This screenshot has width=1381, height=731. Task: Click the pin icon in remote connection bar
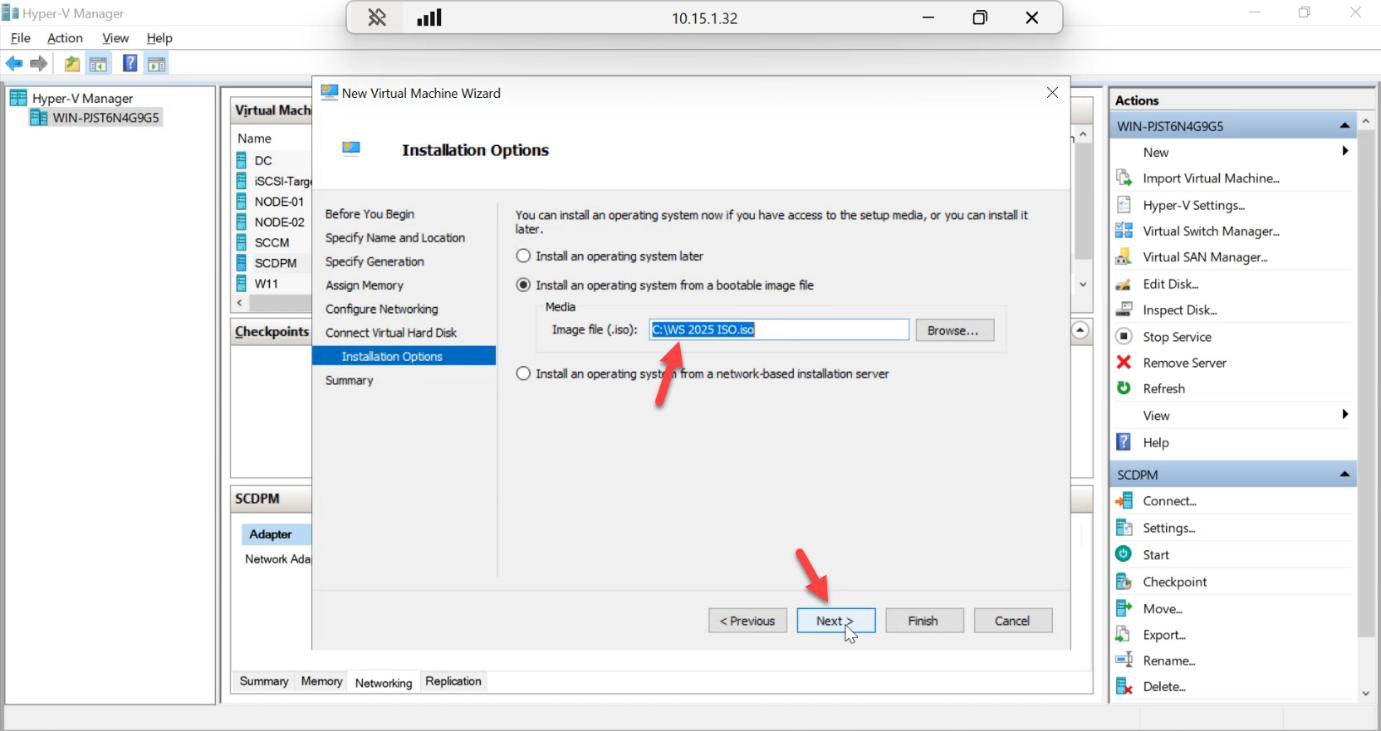377,17
